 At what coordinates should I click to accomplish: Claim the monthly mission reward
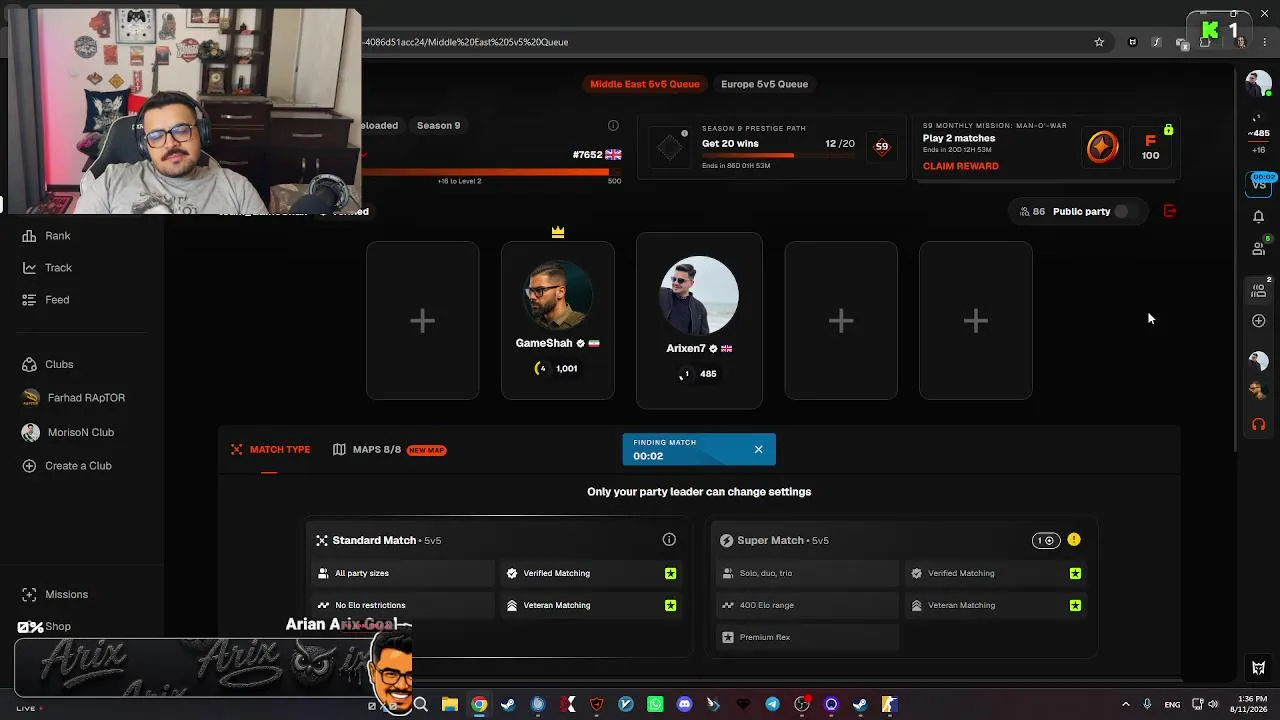[960, 166]
